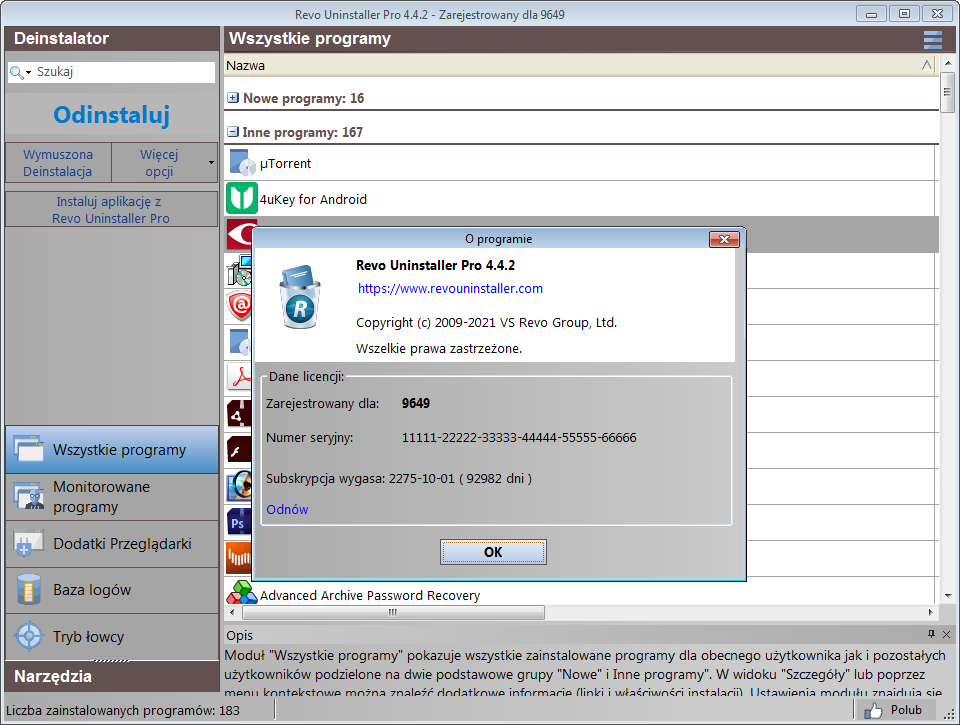Click the search magnifier icon
The image size is (960, 725).
click(17, 72)
